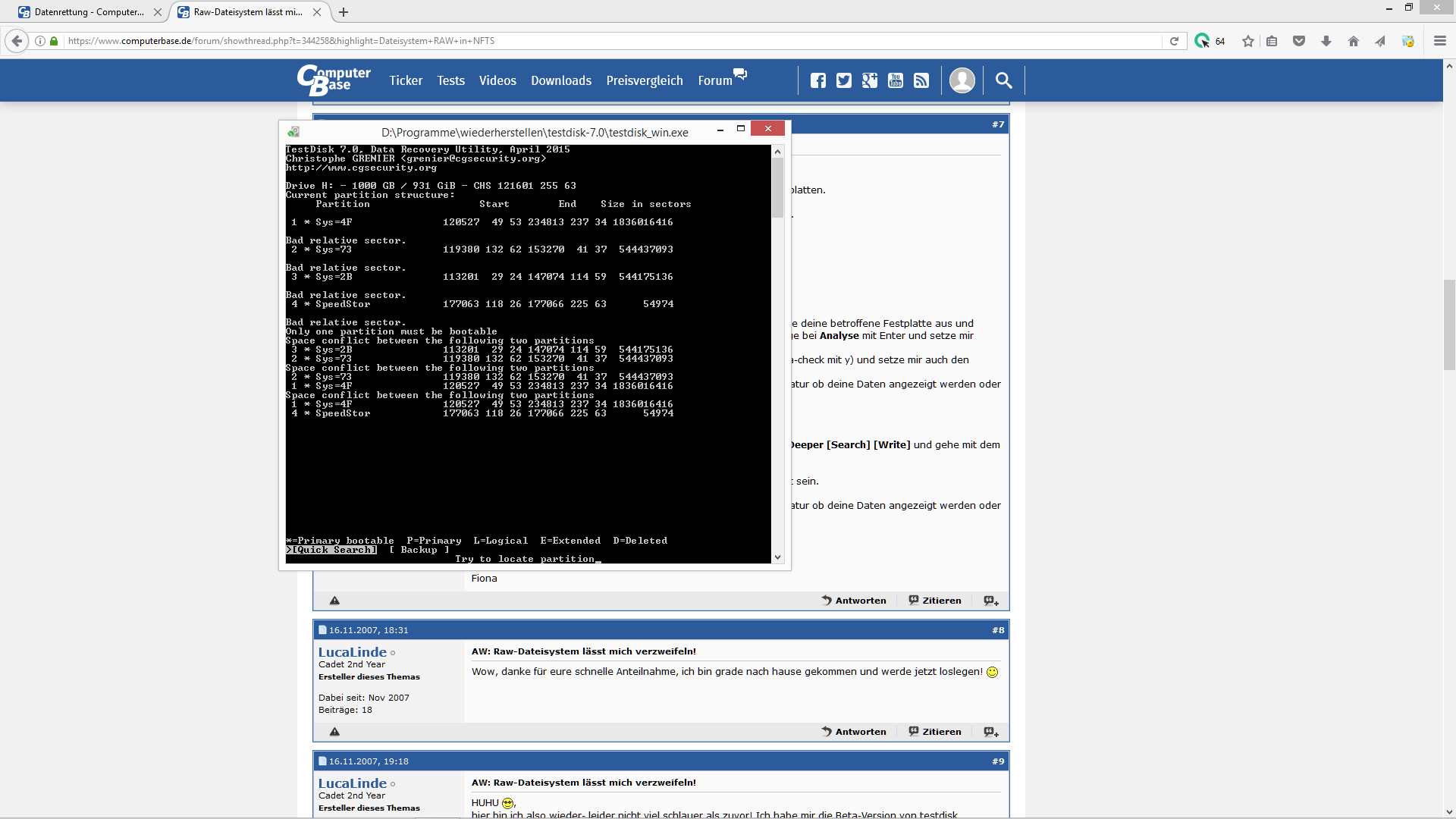Click the site information icon in address bar
This screenshot has width=1456, height=819.
click(x=40, y=41)
